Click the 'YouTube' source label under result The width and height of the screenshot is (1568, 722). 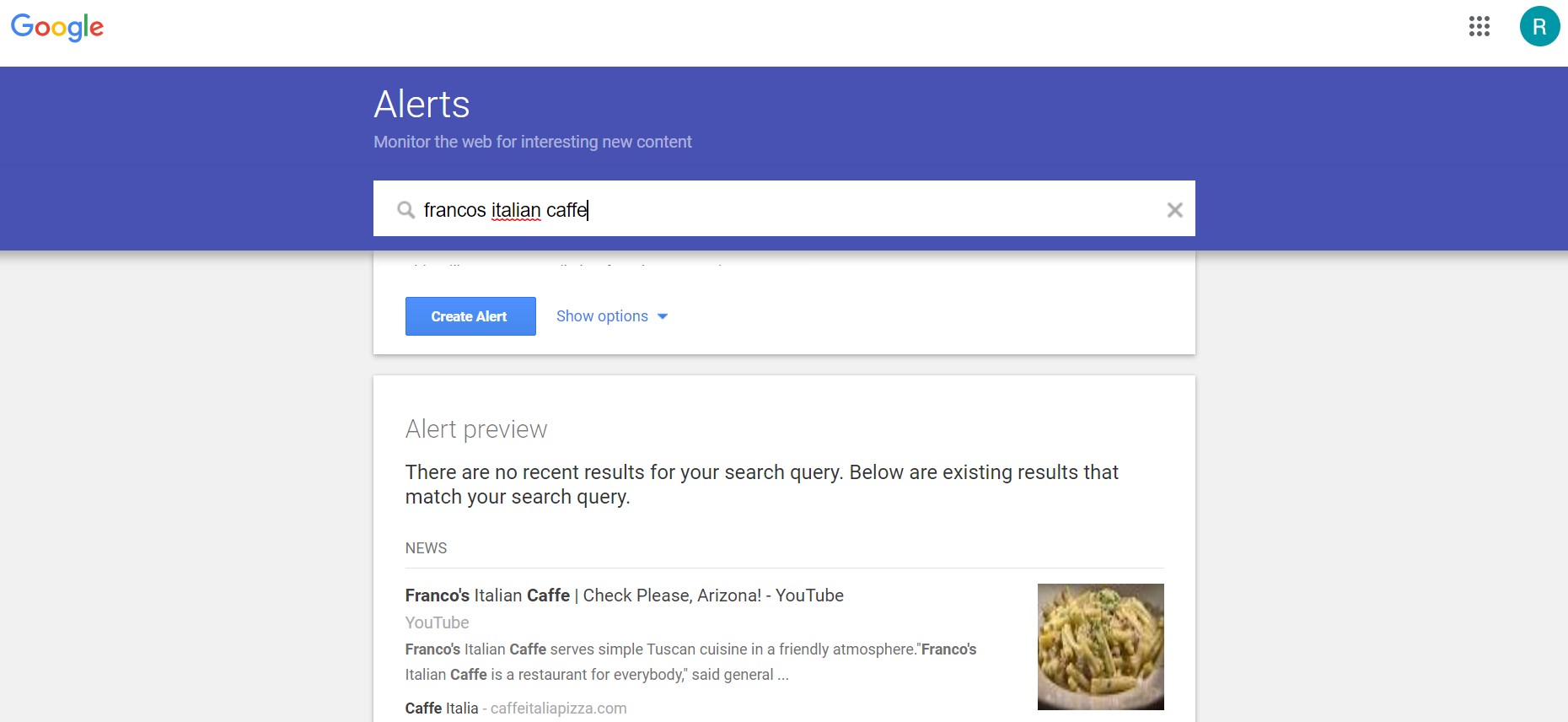437,622
